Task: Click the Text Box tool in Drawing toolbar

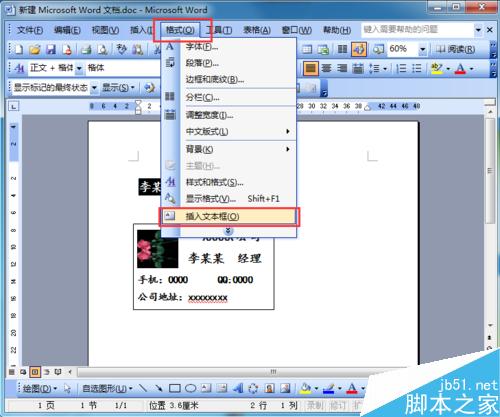Action: pyautogui.click(x=206, y=388)
